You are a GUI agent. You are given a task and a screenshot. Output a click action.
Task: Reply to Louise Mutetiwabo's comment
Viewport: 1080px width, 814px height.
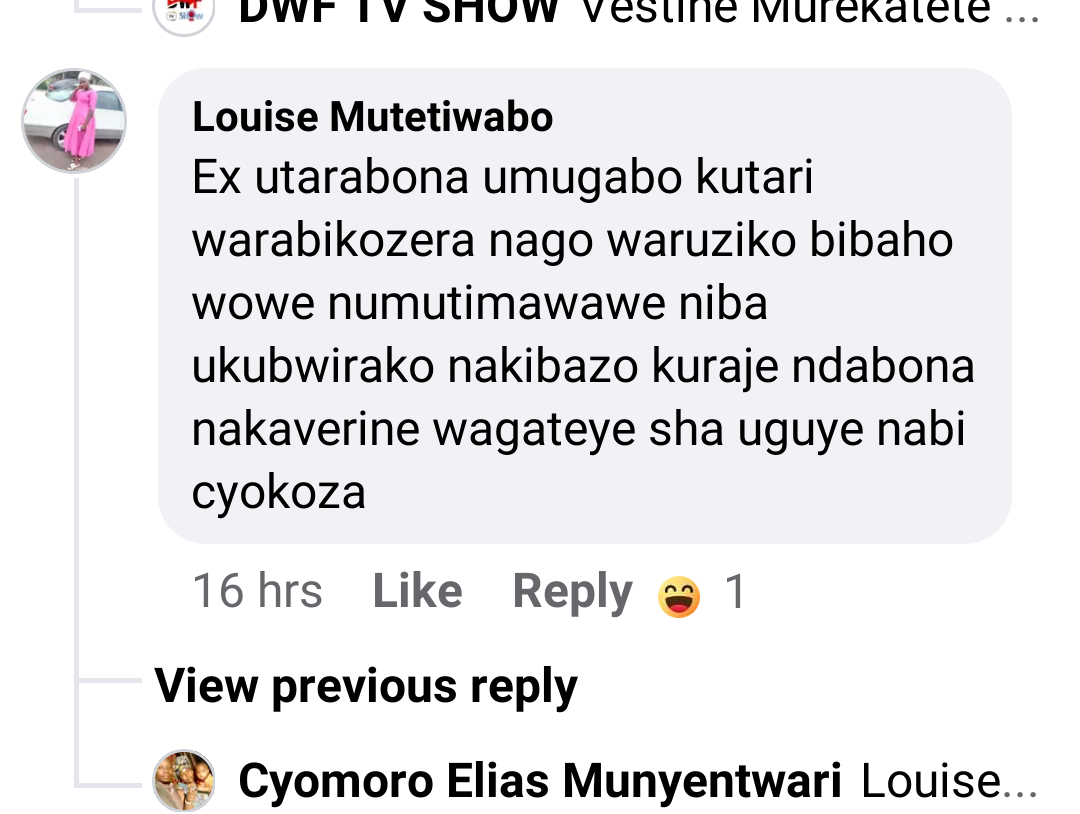[572, 591]
